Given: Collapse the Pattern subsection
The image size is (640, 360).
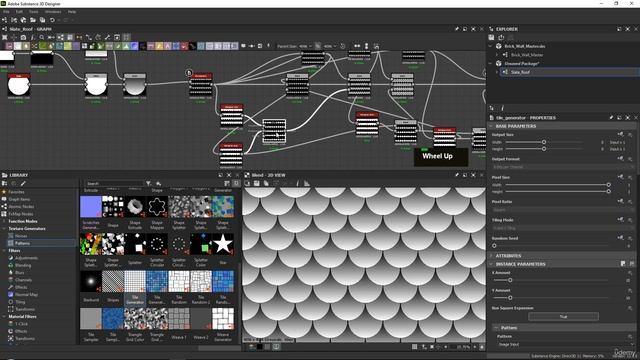Looking at the screenshot, I should pyautogui.click(x=496, y=328).
